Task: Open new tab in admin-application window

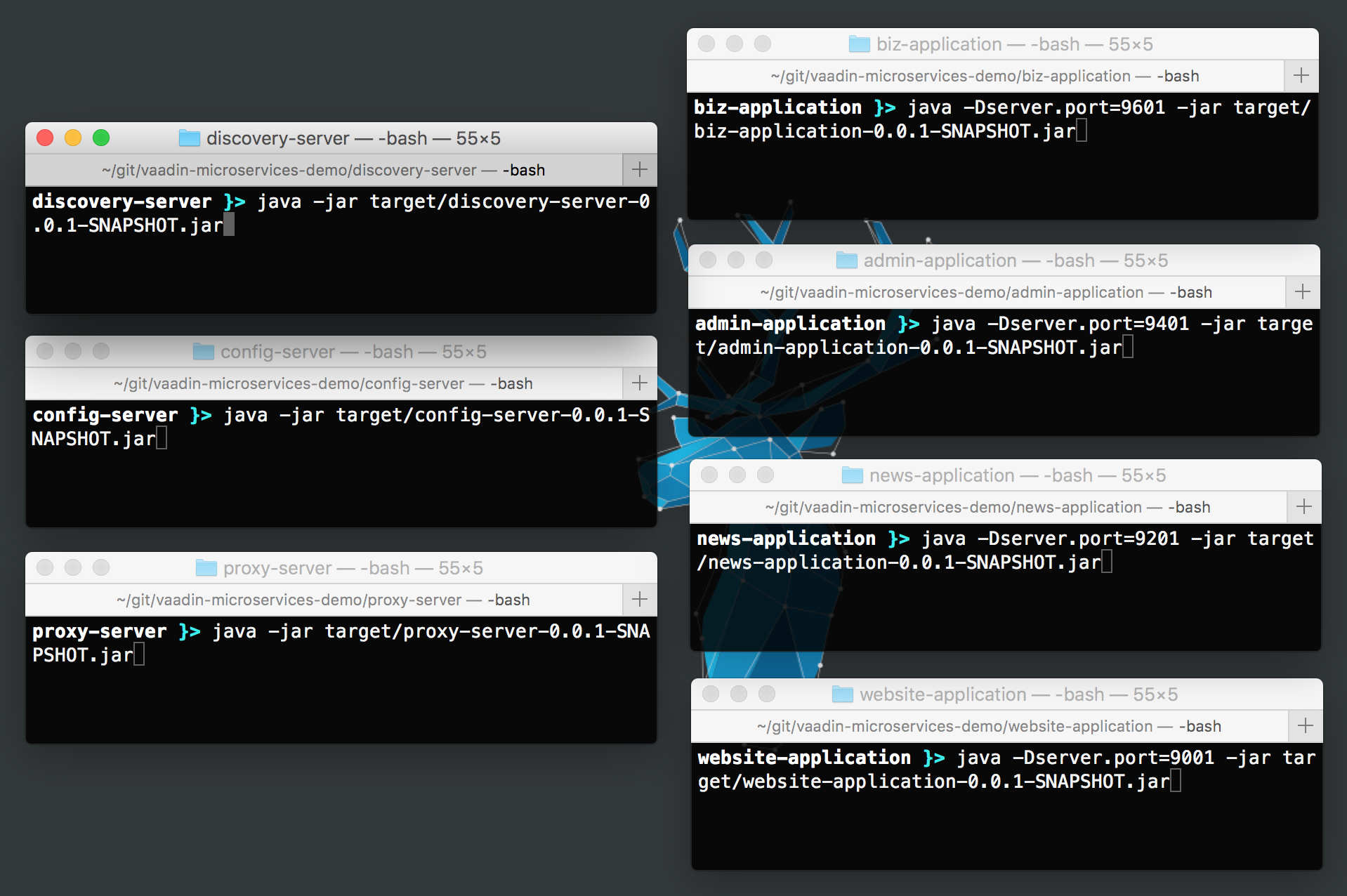Action: 1302,292
